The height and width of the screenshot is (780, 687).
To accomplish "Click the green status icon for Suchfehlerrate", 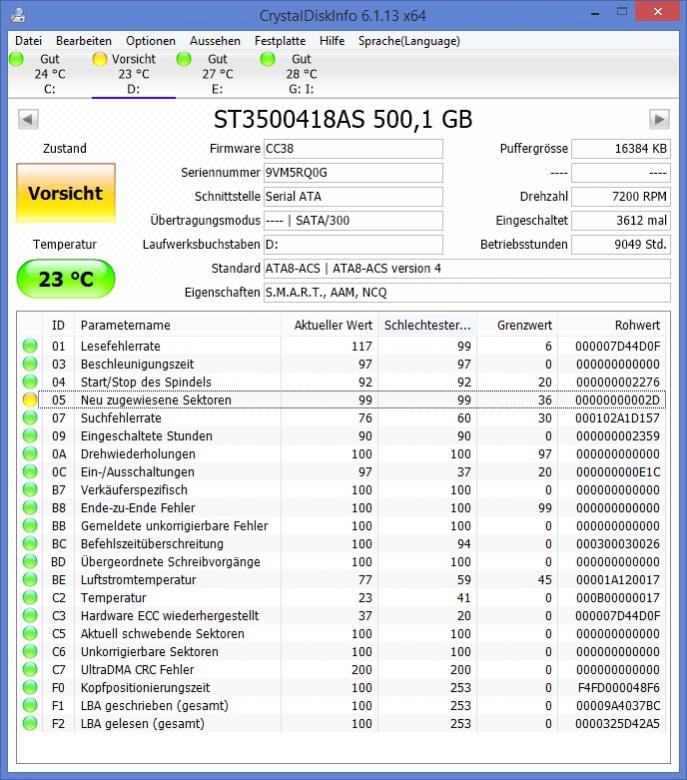I will pyautogui.click(x=30, y=417).
